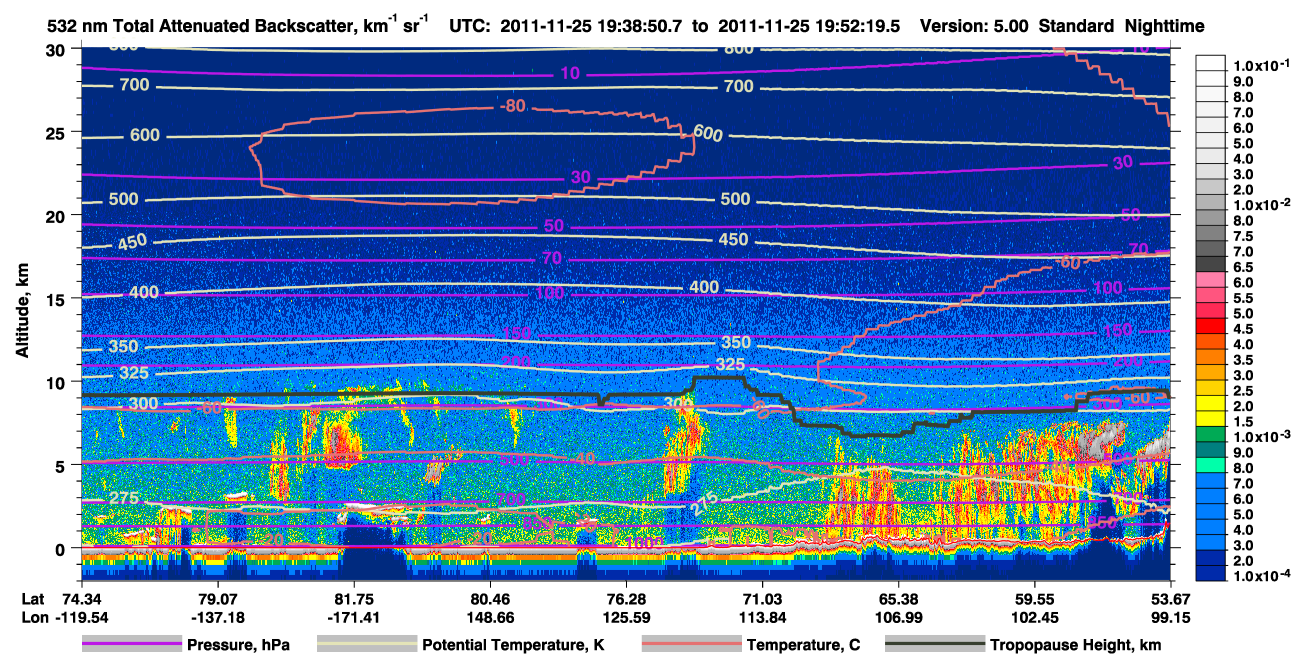Click the altitude axis tick label '15'

coord(57,299)
